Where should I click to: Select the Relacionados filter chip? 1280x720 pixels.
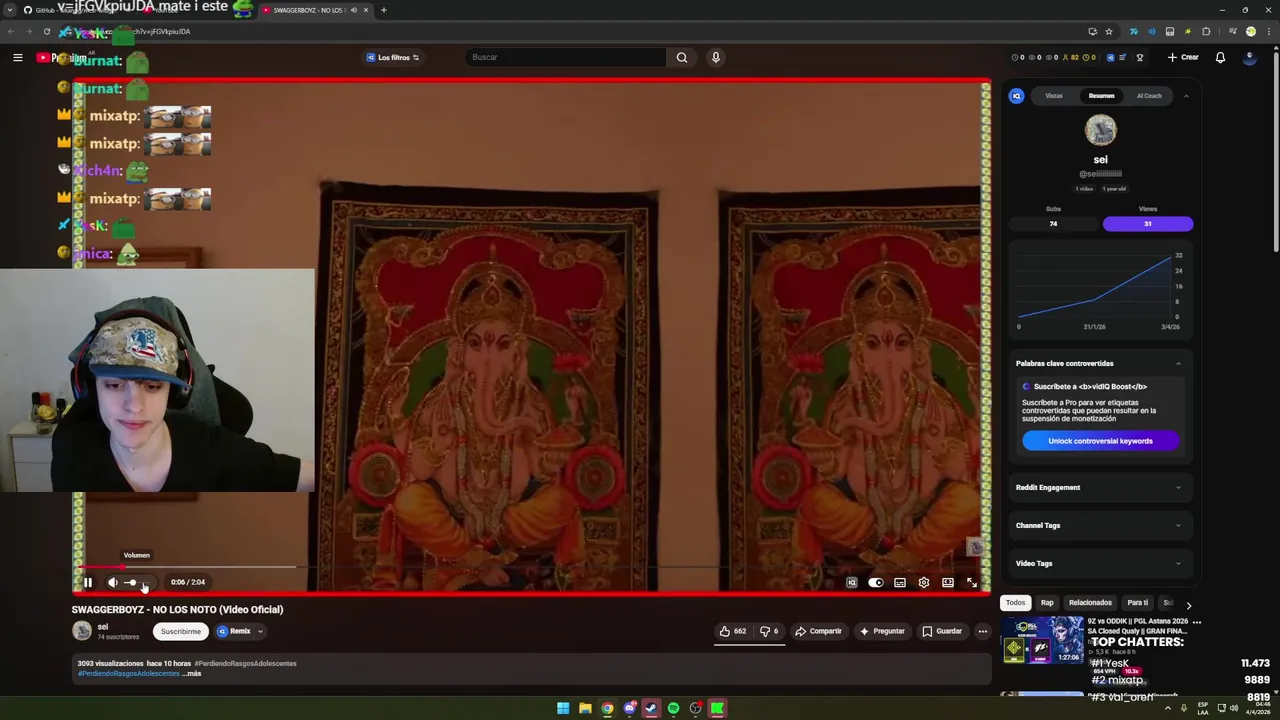1090,603
